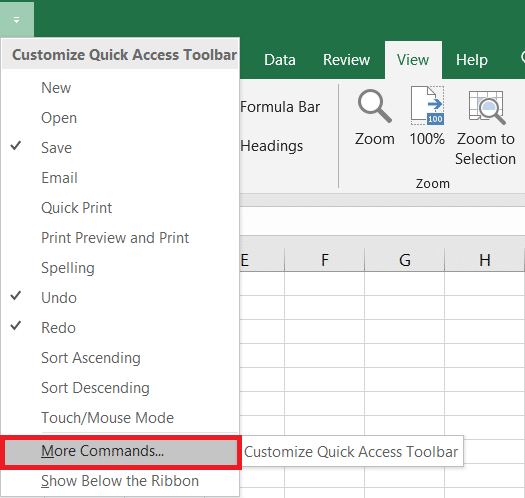Add Sort Ascending to the toolbar
Viewport: 525px width, 498px height.
pyautogui.click(x=120, y=358)
